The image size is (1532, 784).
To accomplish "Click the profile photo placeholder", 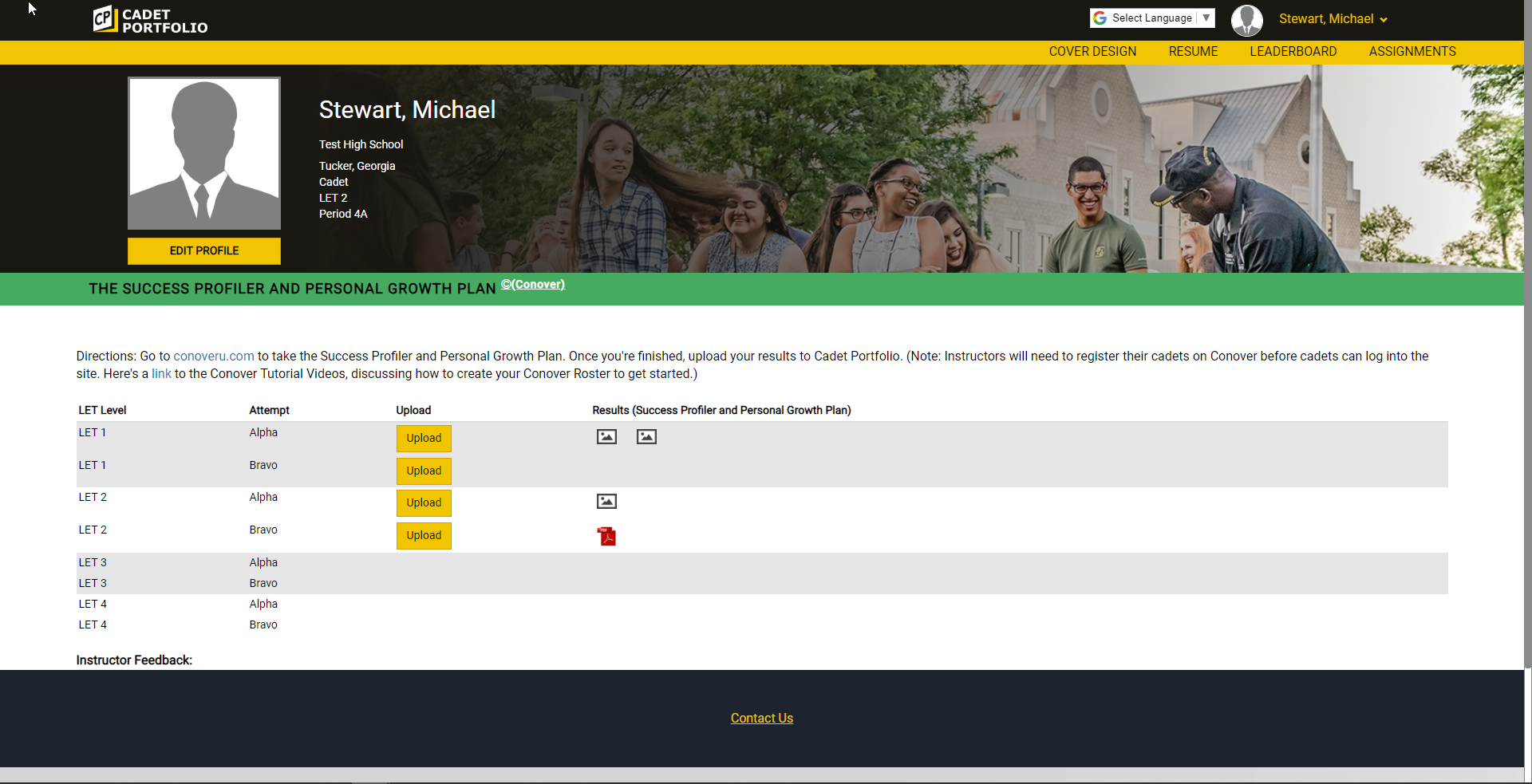I will (204, 153).
